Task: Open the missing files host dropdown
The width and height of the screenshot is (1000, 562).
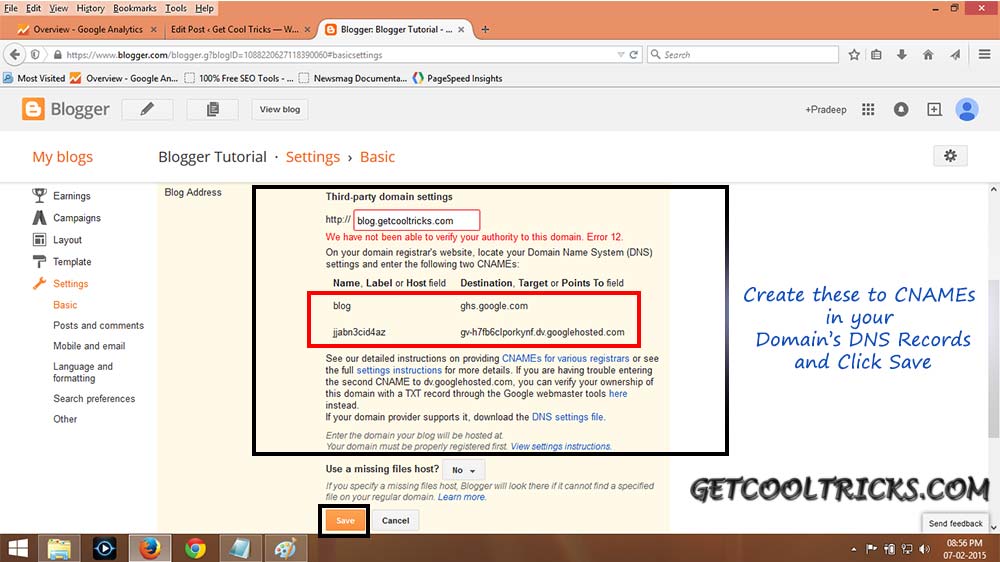Action: [x=464, y=470]
